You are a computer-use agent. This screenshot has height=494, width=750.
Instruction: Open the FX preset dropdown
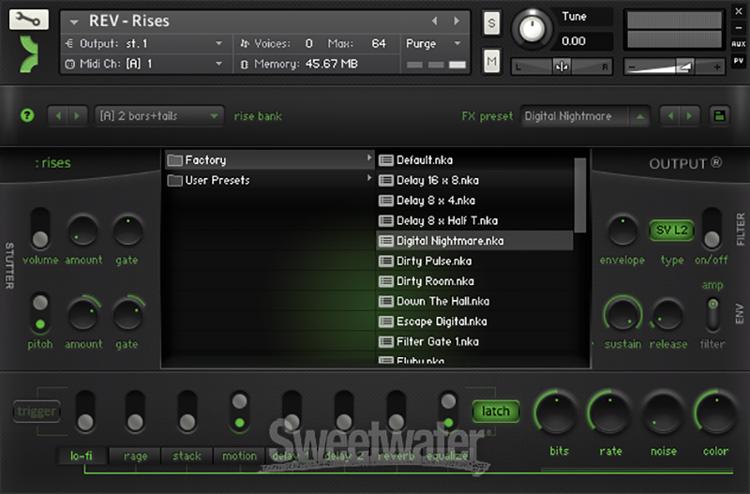click(x=586, y=116)
